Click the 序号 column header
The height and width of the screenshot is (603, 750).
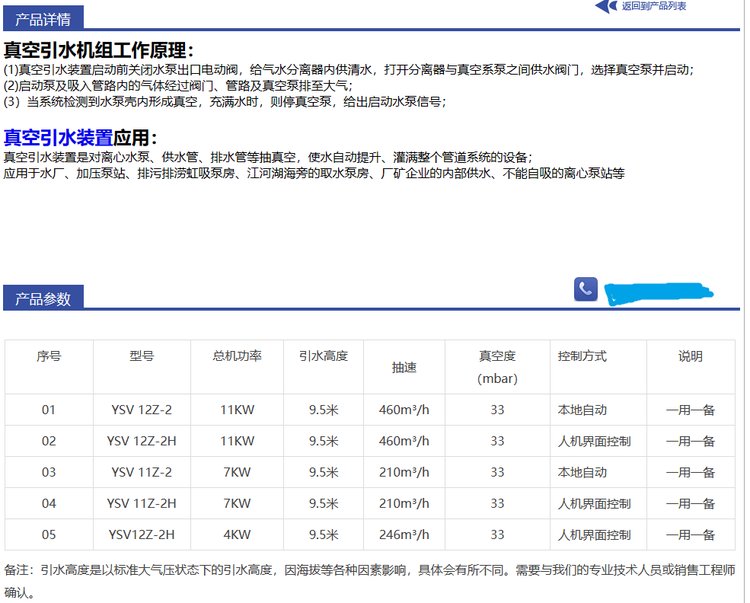point(49,356)
